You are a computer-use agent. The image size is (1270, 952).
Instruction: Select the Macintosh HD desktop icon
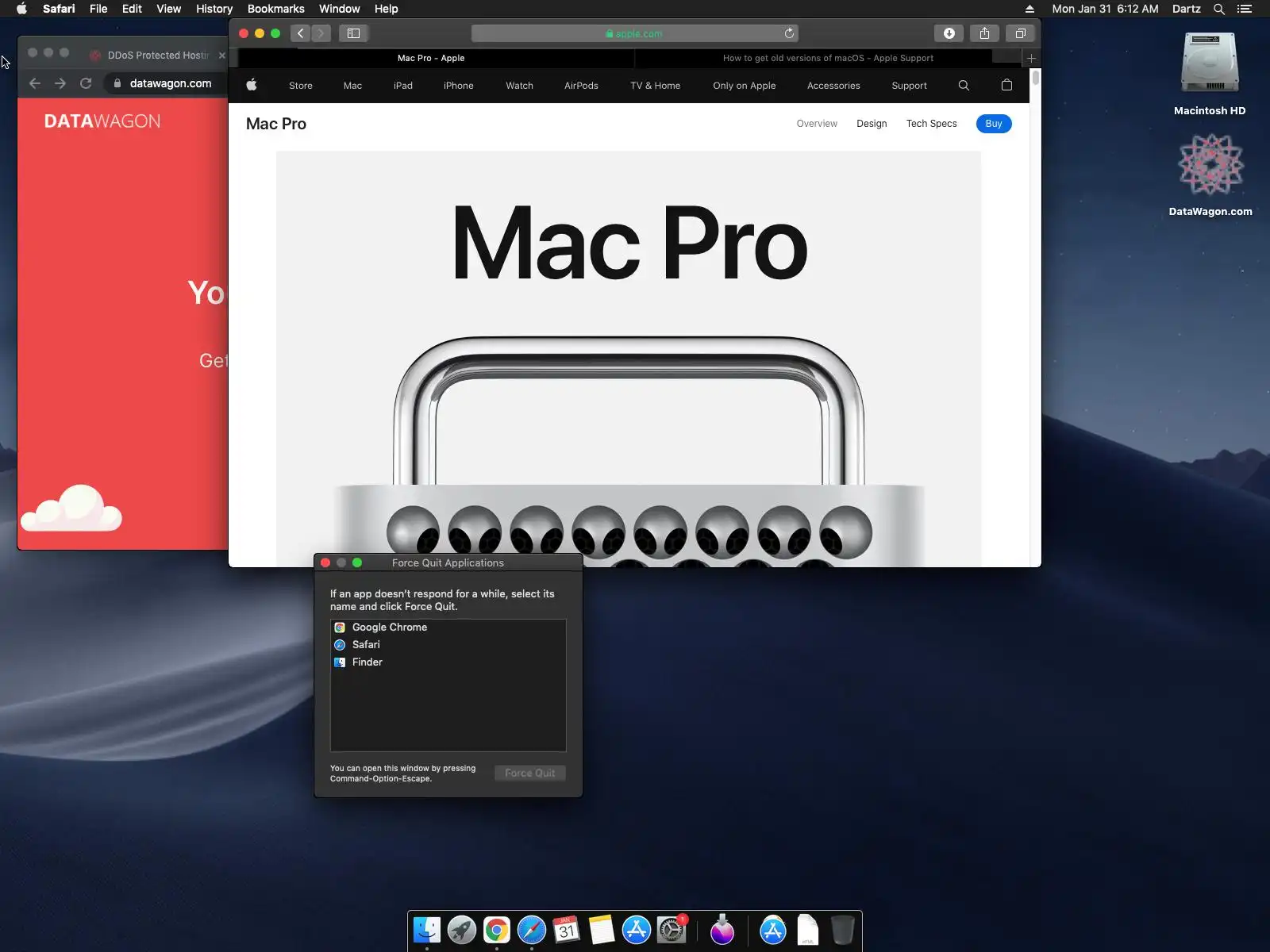tap(1210, 74)
